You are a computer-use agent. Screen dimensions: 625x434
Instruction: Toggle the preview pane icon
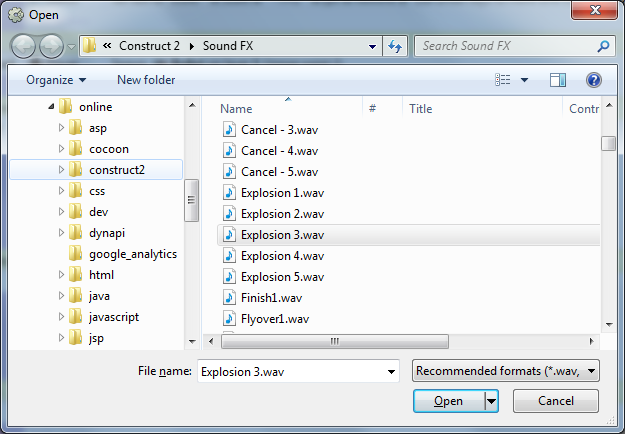558,79
